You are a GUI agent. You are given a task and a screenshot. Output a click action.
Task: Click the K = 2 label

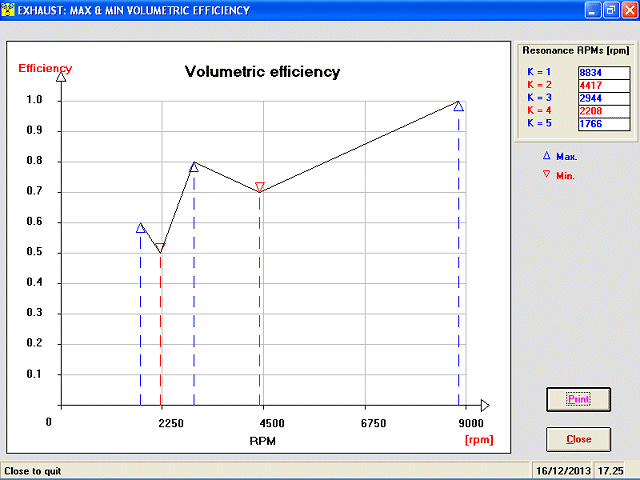tap(539, 85)
